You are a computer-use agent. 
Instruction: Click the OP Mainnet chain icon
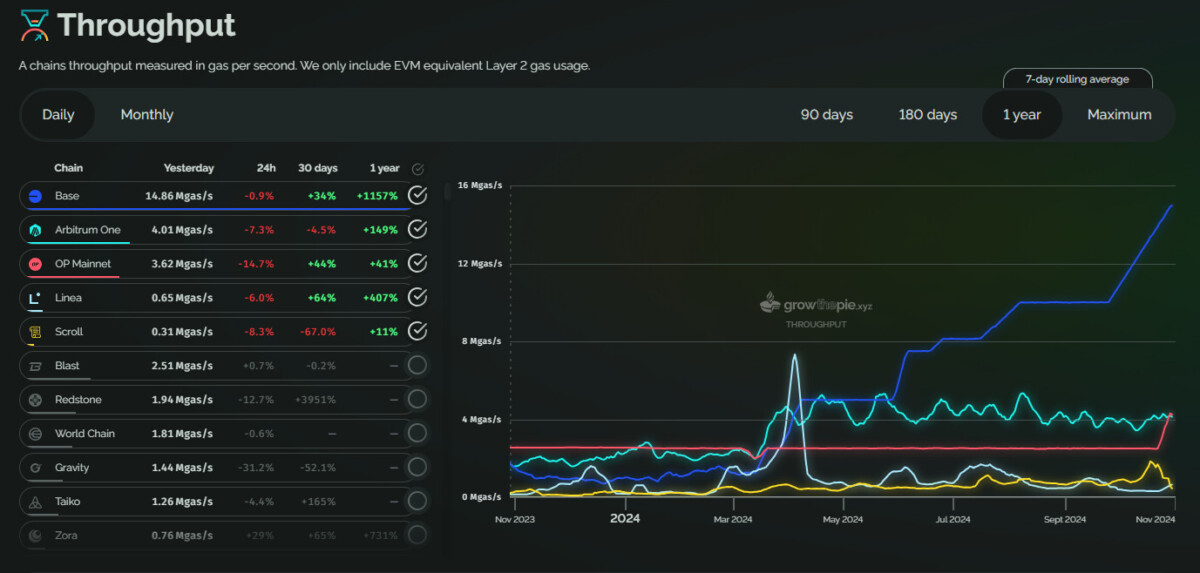coord(35,264)
